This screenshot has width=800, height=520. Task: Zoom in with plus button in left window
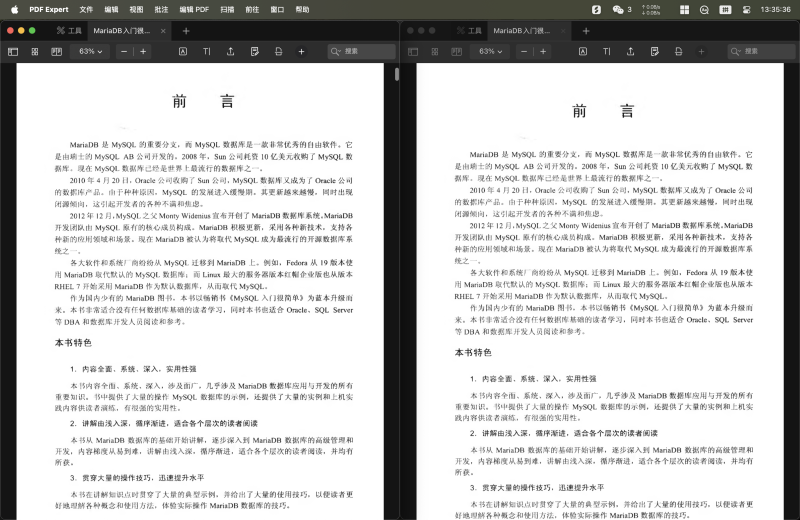tap(143, 51)
